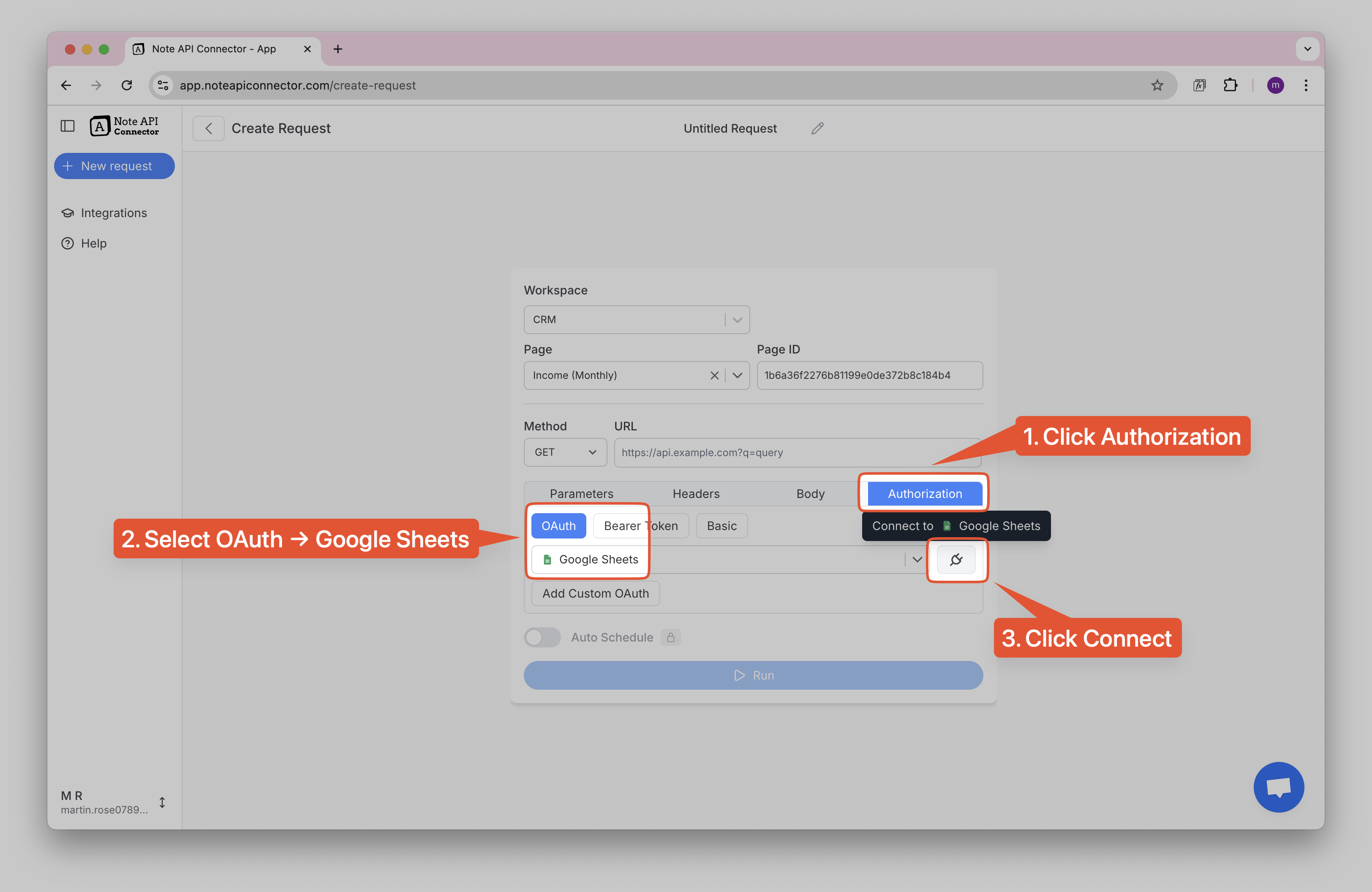
Task: Clear the Income (Monthly) page selection
Action: click(714, 376)
